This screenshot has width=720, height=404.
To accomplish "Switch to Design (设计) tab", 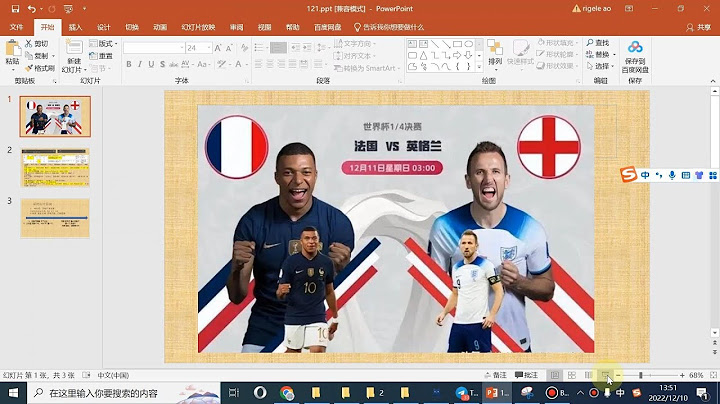I will click(104, 28).
